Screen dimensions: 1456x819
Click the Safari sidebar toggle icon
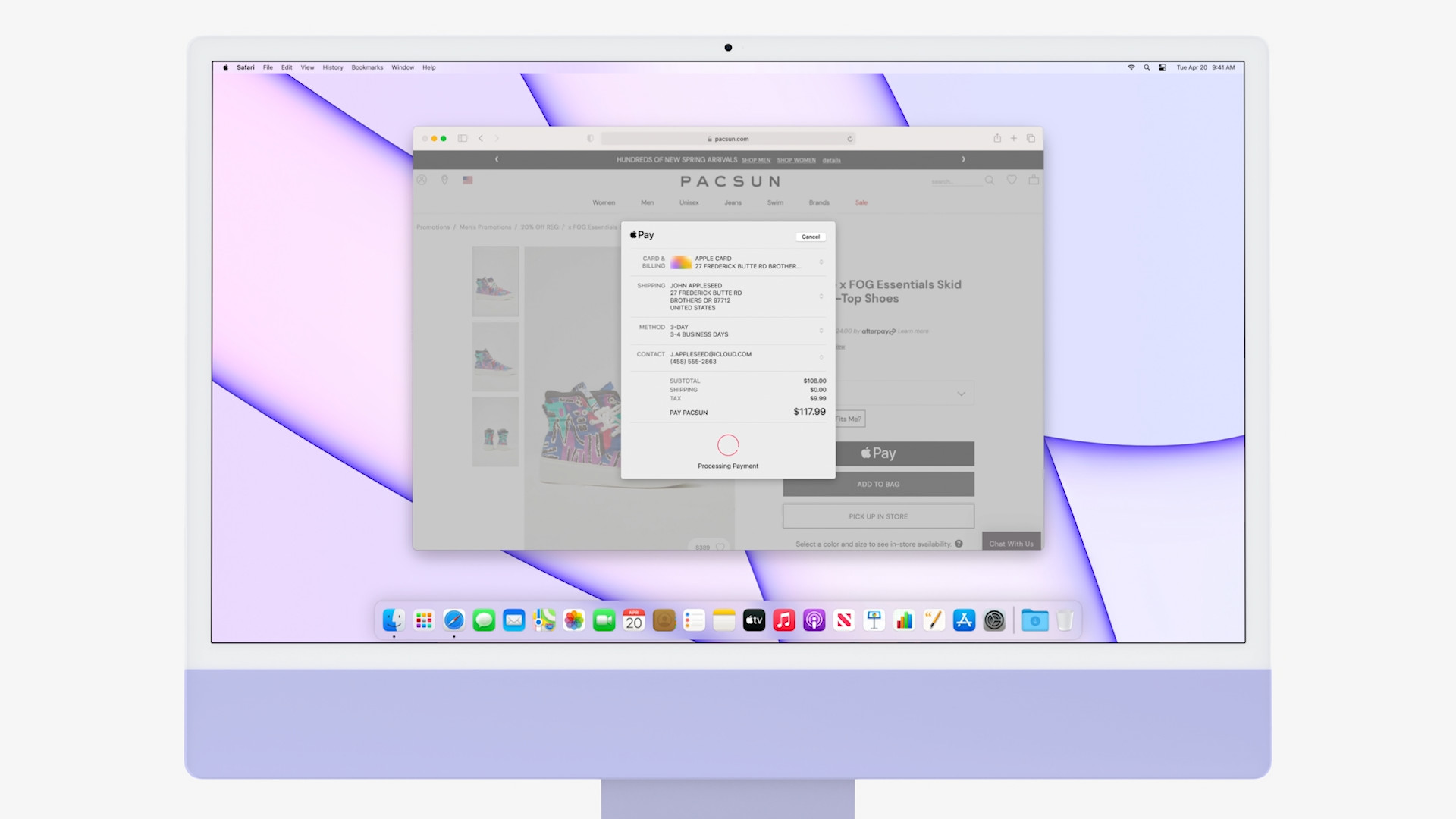point(463,138)
